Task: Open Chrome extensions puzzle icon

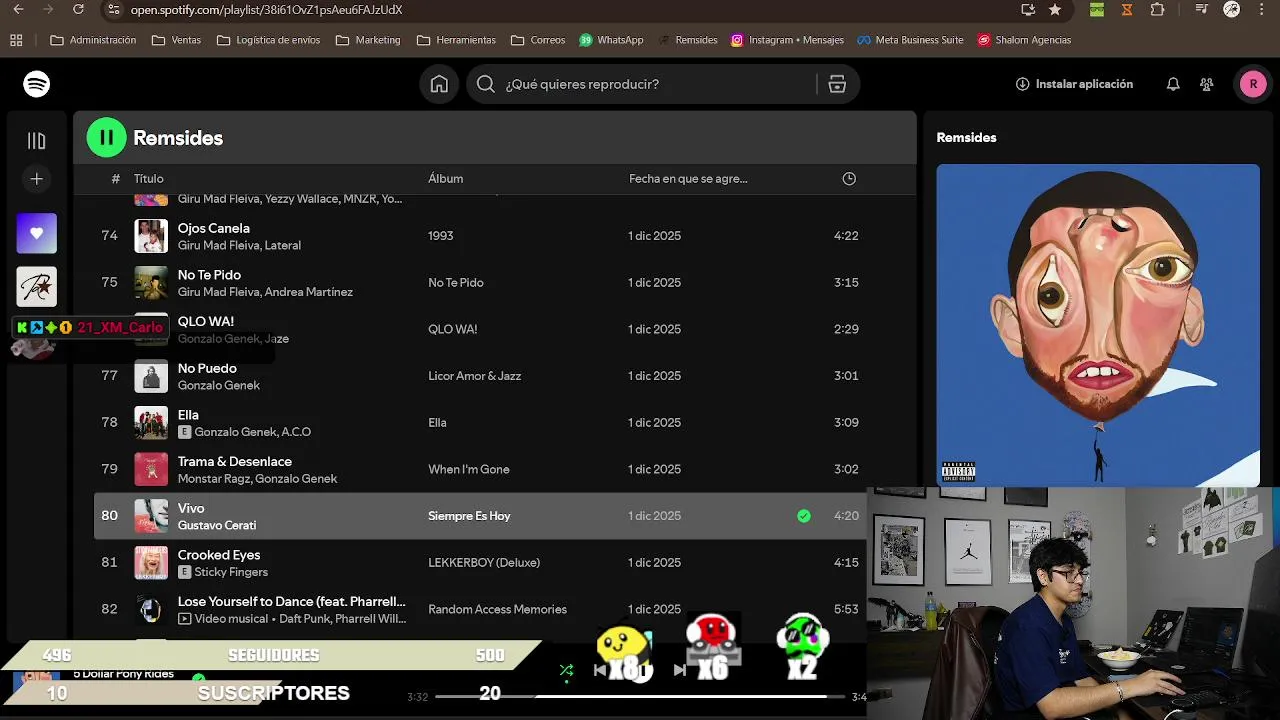Action: click(1158, 10)
